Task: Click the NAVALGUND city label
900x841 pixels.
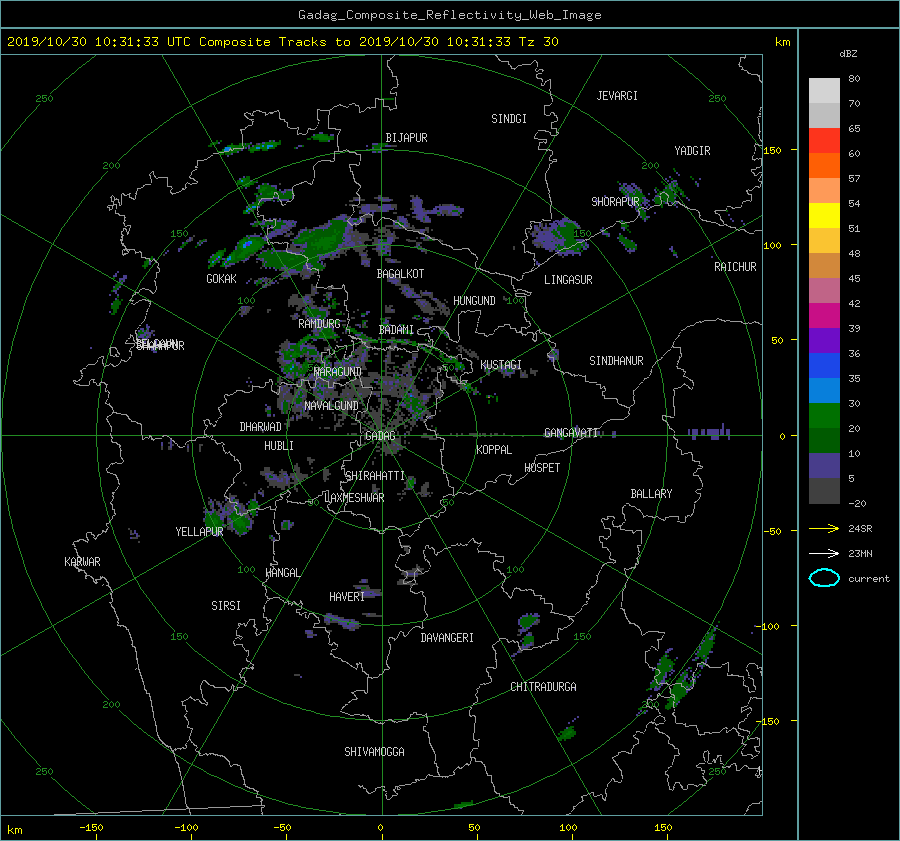Action: point(331,406)
